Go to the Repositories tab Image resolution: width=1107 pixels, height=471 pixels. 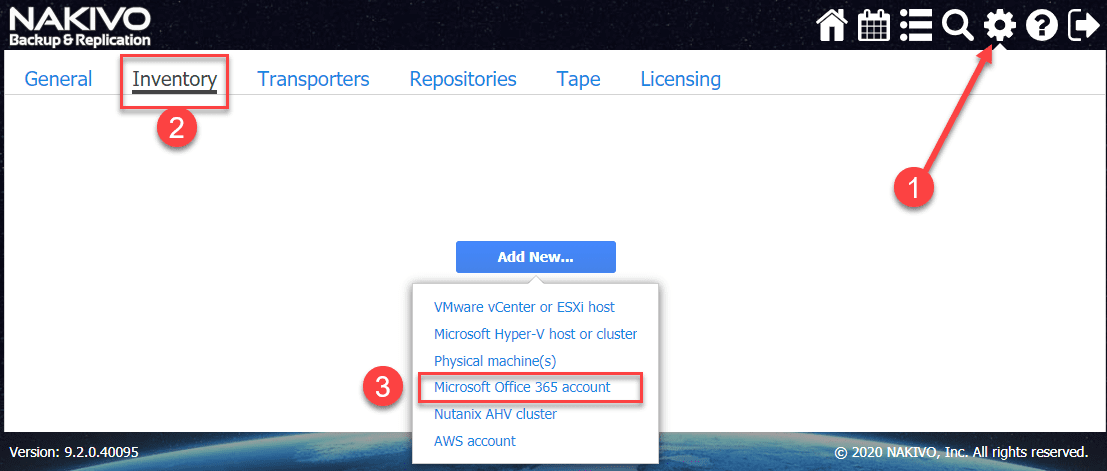tap(463, 78)
